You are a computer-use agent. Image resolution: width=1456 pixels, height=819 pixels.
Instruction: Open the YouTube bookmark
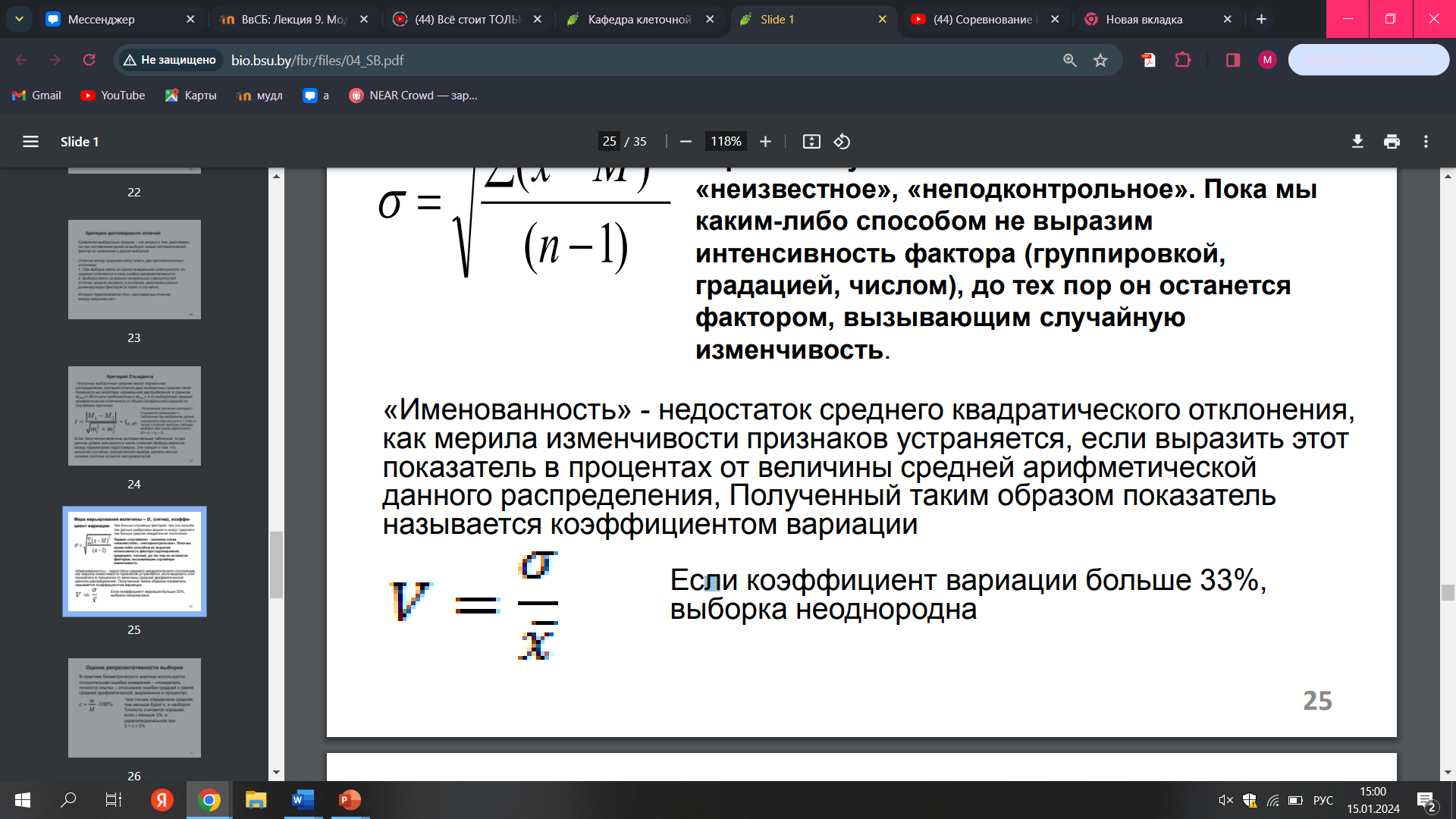113,96
